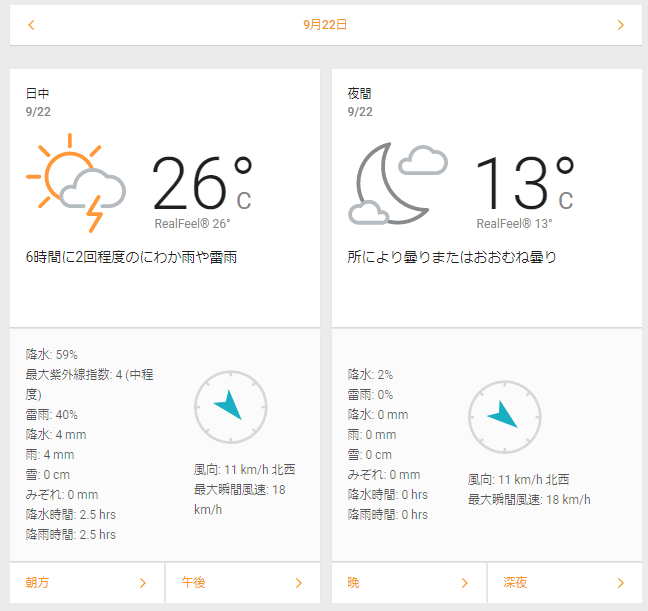Expand 午後 forecast using its arrow
The width and height of the screenshot is (648, 611).
click(x=298, y=582)
